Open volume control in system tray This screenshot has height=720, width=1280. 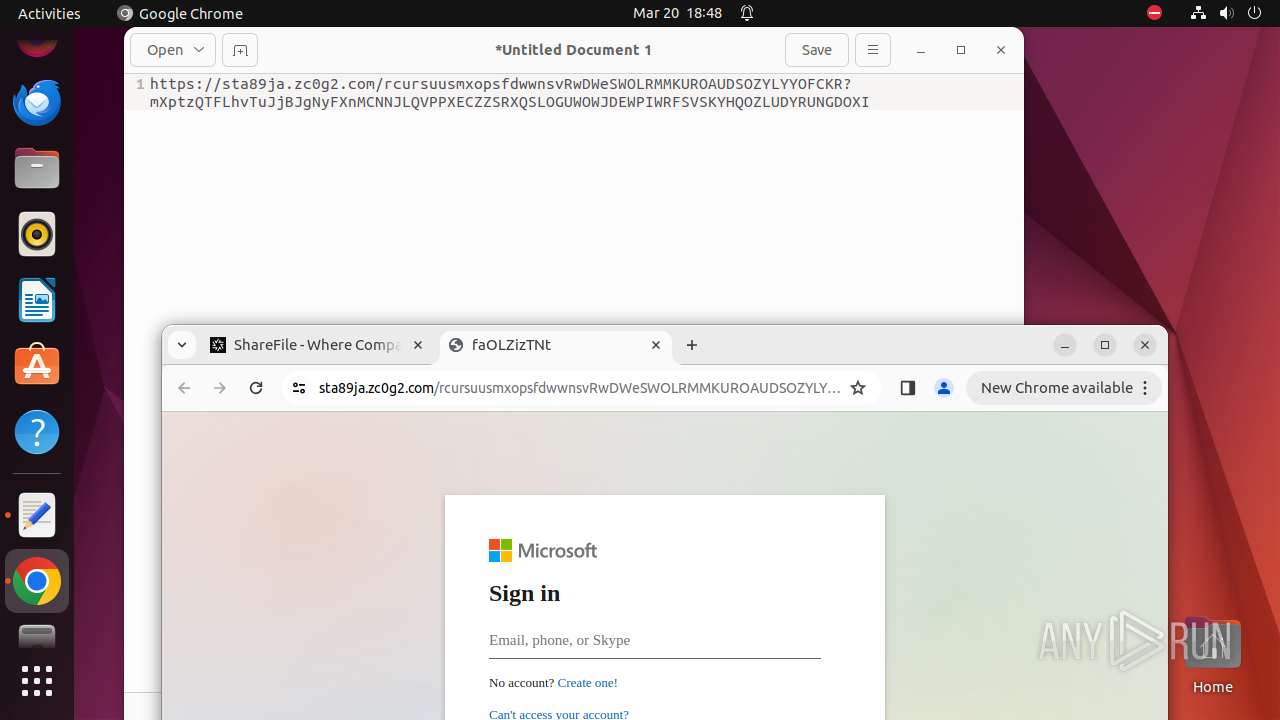tap(1226, 13)
